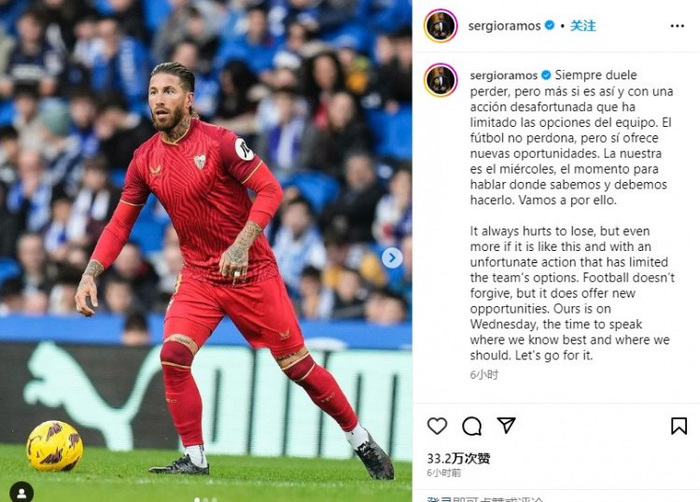View who liked via 33.2万次赞

(458, 459)
